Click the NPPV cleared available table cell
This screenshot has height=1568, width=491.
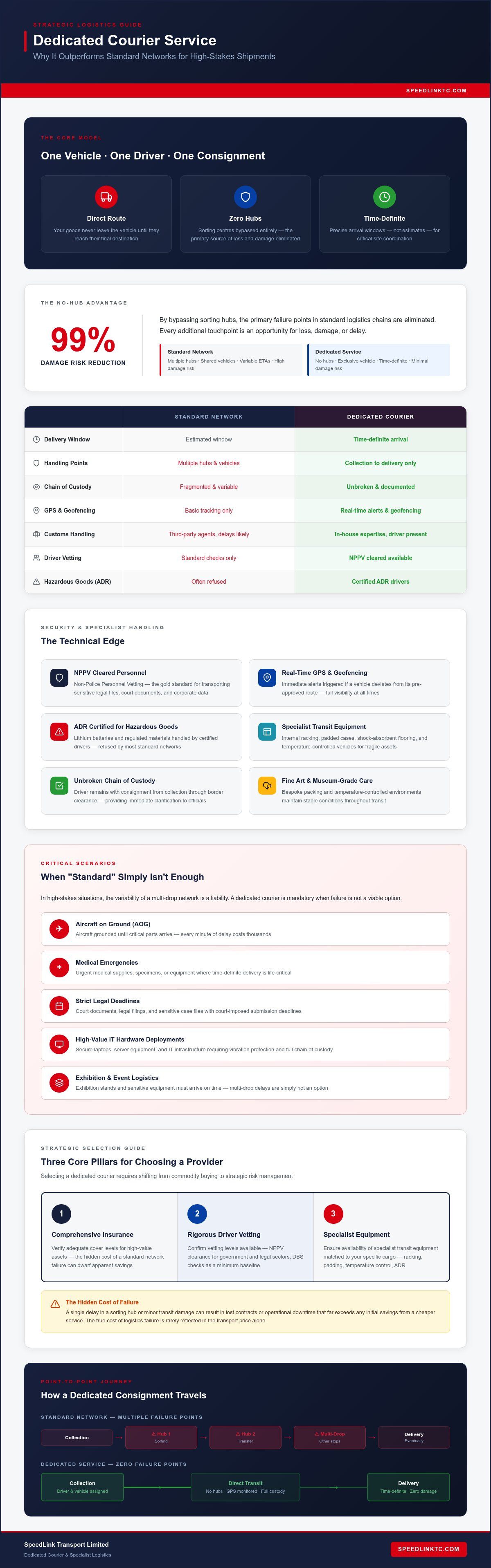point(381,558)
